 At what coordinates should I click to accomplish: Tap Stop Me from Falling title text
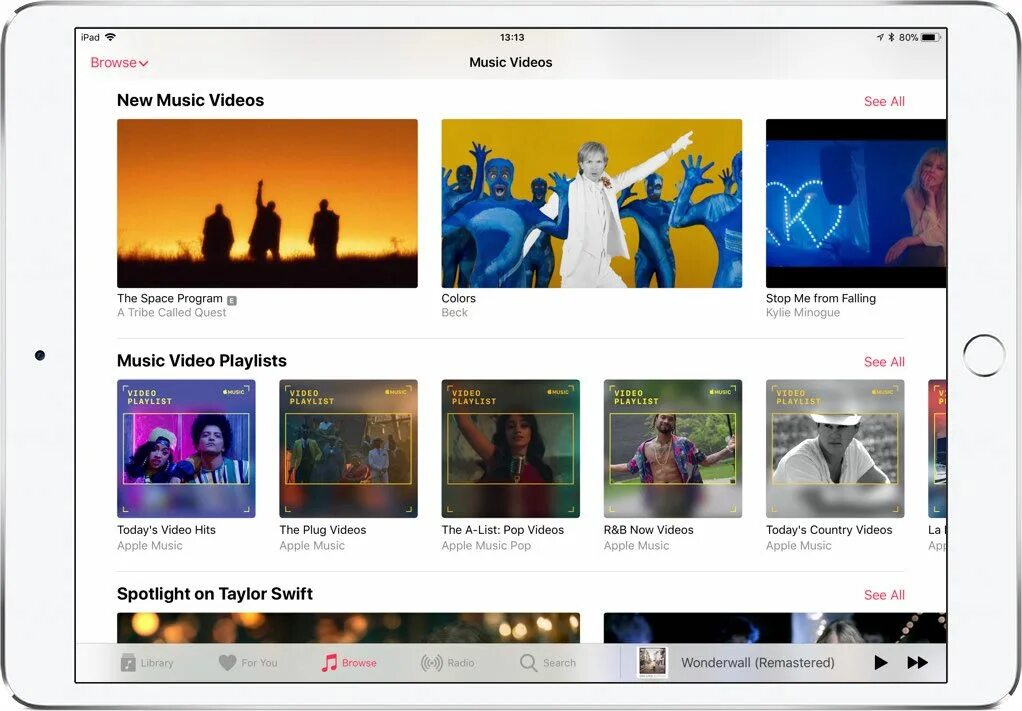[821, 298]
